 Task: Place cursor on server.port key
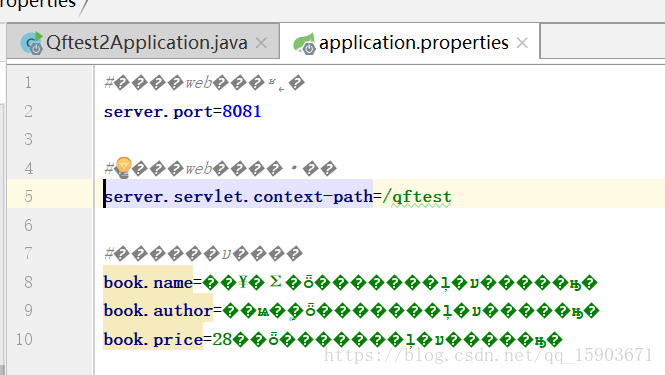click(158, 112)
